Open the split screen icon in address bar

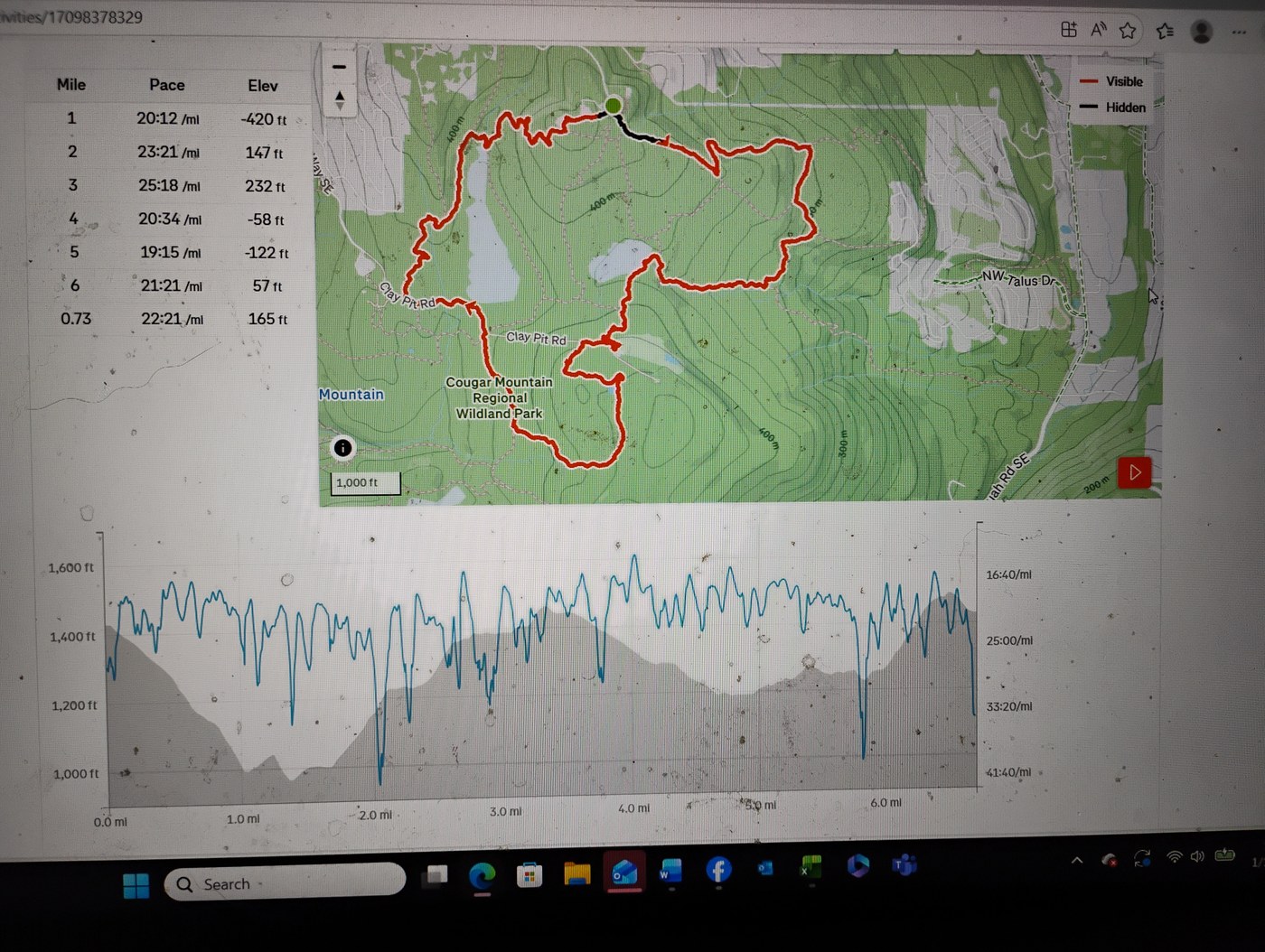click(1069, 29)
